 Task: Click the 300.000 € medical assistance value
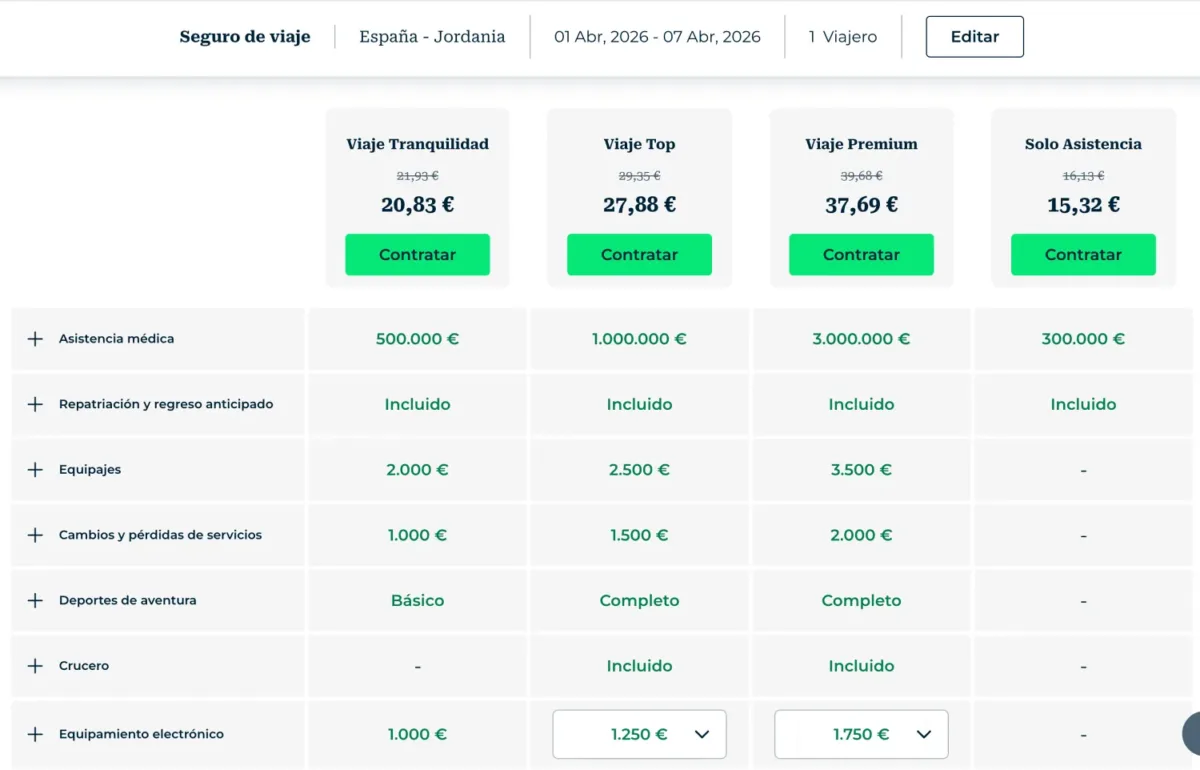1084,339
